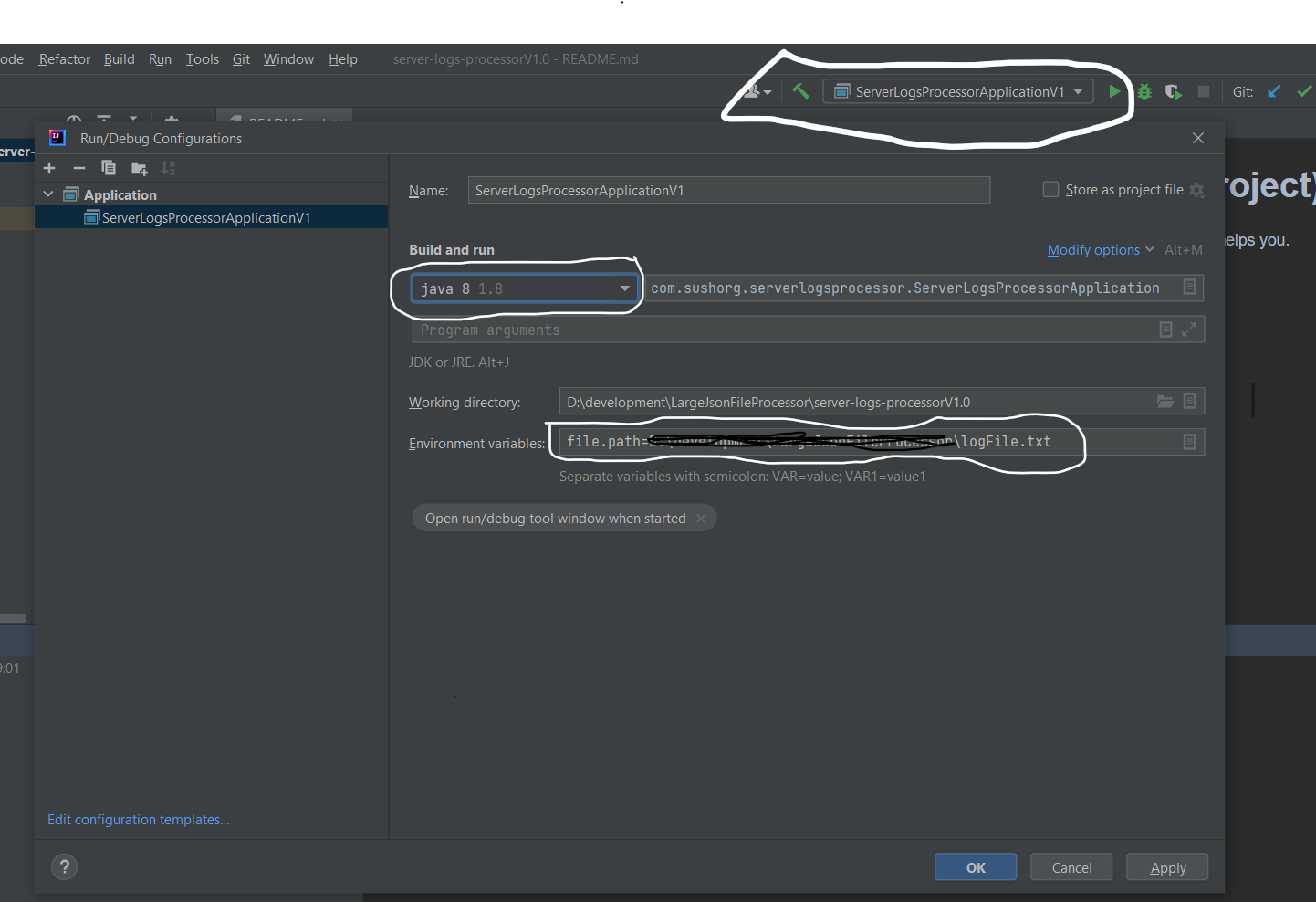Open Edit configuration templates link

click(x=139, y=820)
